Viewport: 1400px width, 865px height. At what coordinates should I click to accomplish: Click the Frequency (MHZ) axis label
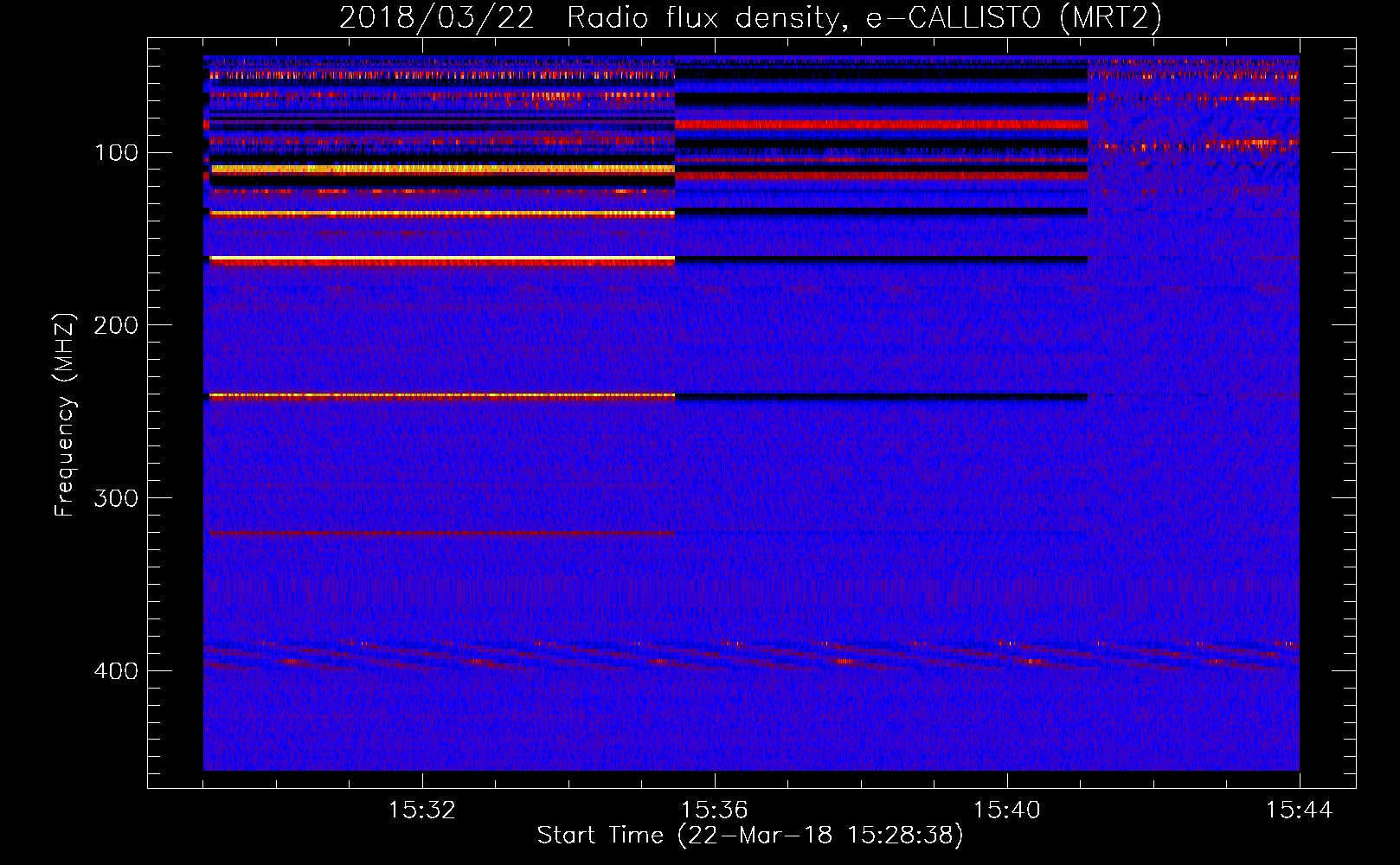click(66, 414)
